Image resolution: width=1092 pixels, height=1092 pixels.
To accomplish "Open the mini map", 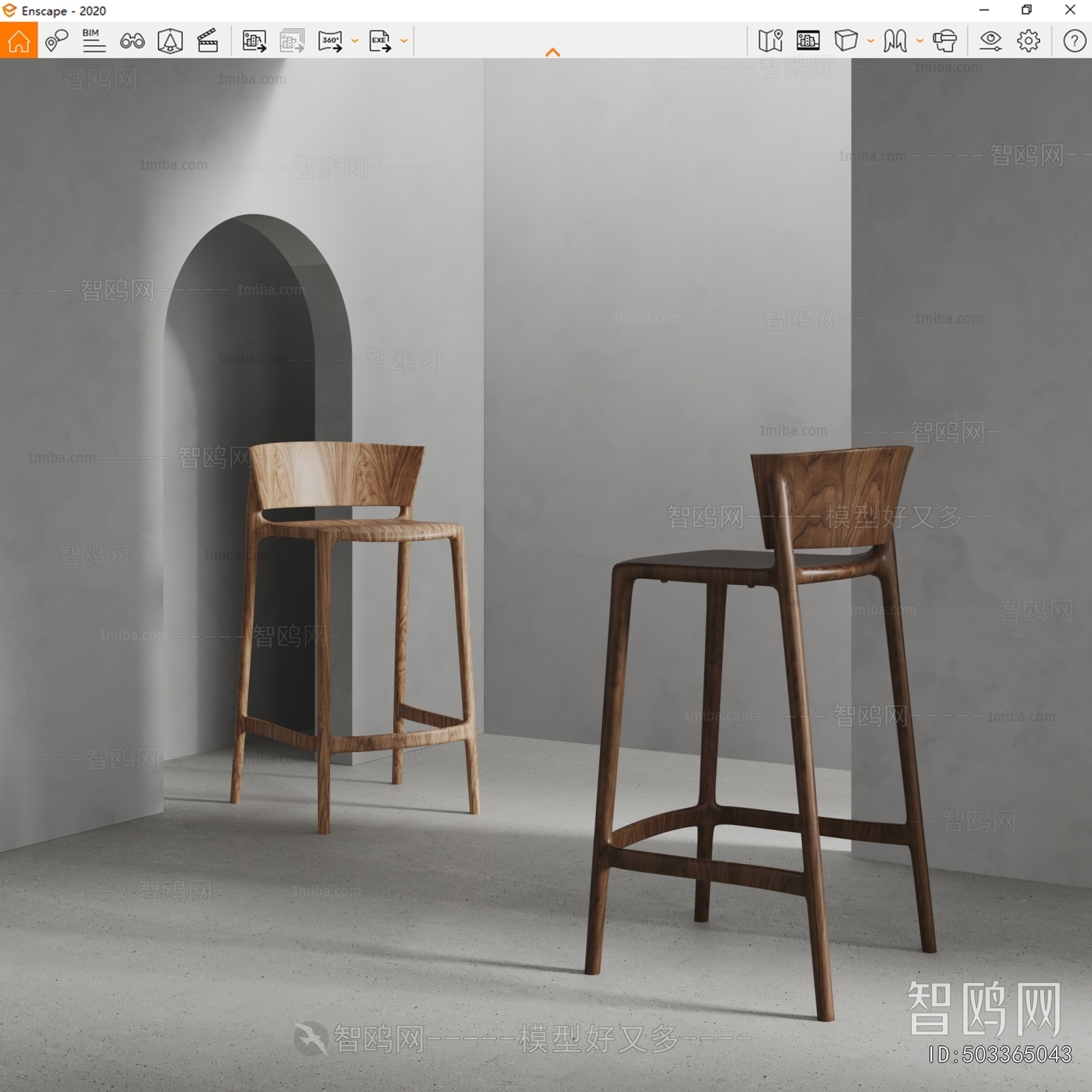I will coord(770,42).
